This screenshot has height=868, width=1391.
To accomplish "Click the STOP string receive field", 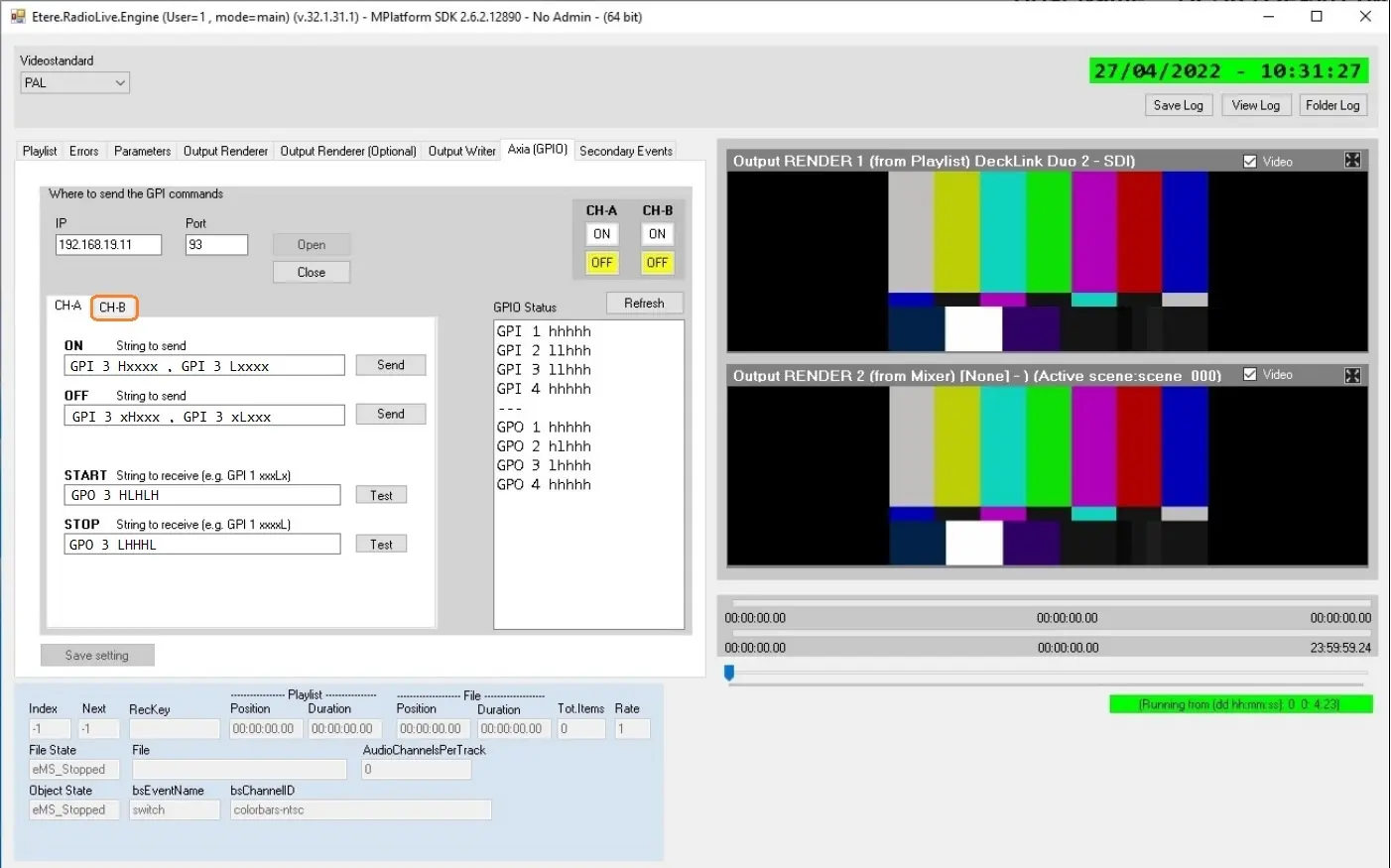I will [202, 545].
